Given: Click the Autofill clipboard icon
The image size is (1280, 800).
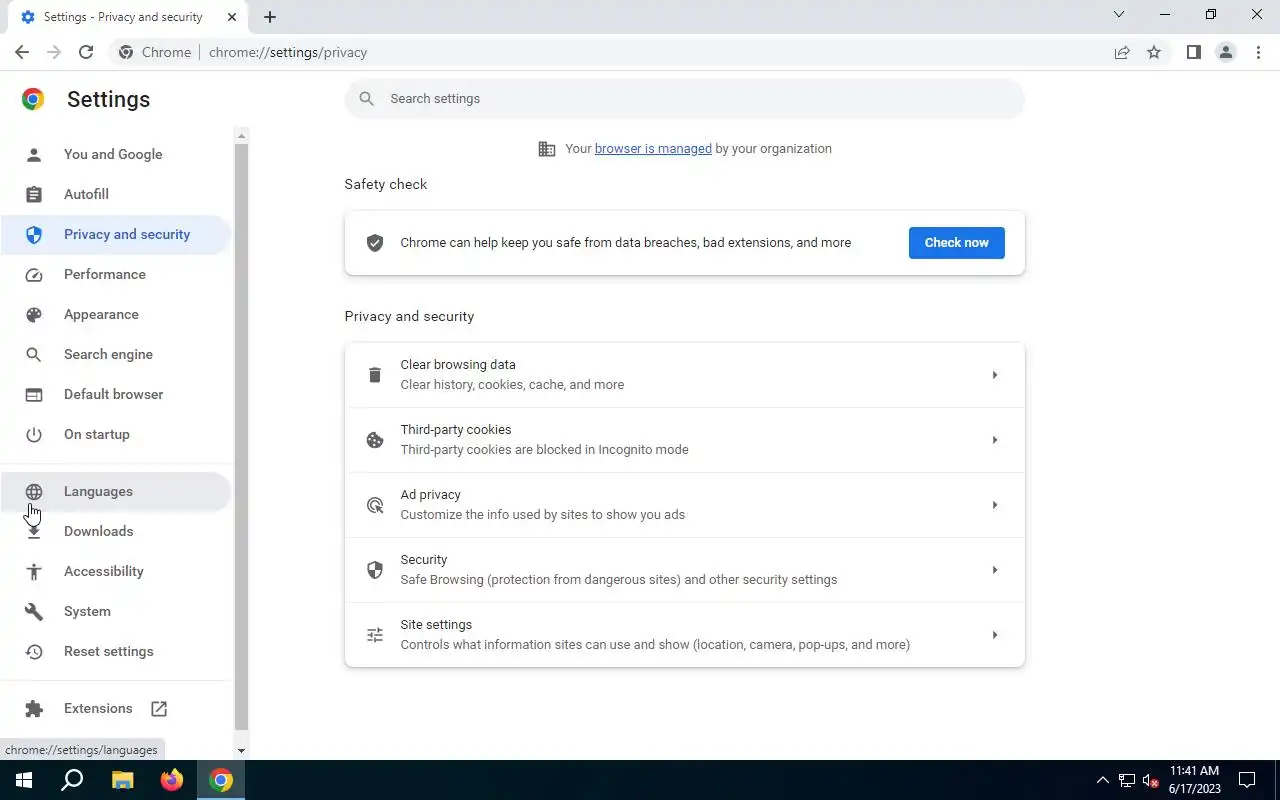Looking at the screenshot, I should coord(34,194).
